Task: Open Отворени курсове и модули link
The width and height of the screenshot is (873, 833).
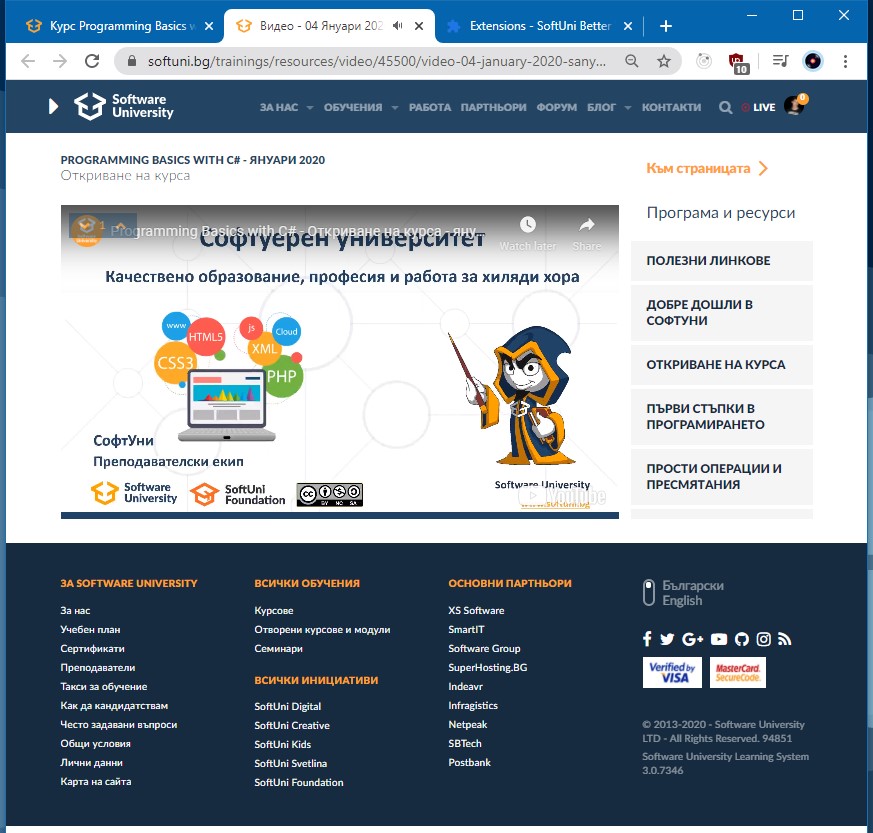Action: tap(322, 629)
